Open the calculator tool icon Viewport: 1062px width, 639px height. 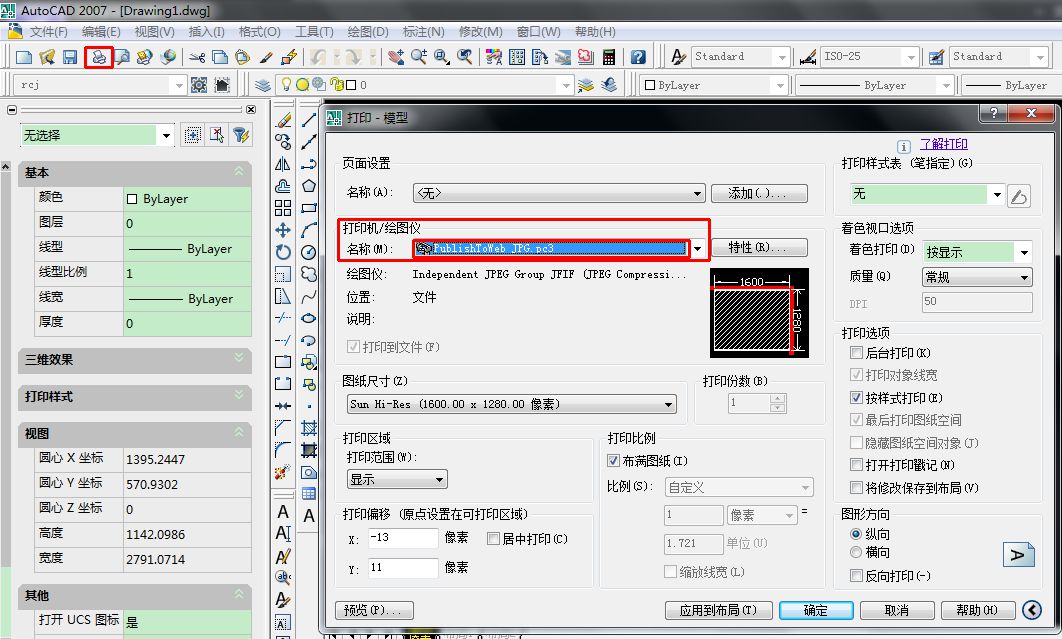click(x=608, y=57)
